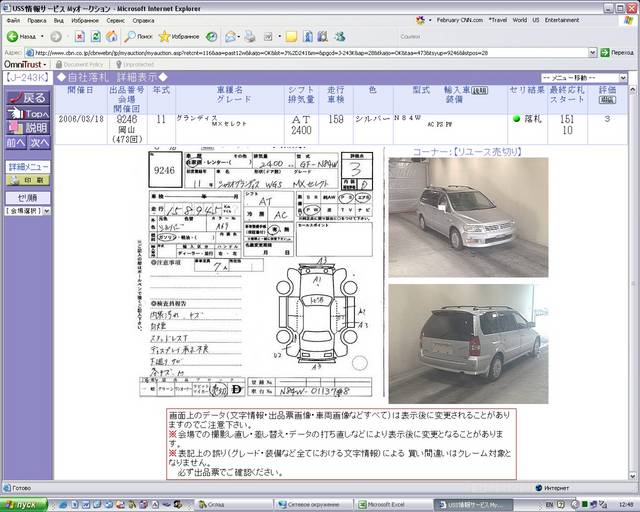Click the Messenger people toolbar icon
640x512 pixels.
[x=340, y=37]
